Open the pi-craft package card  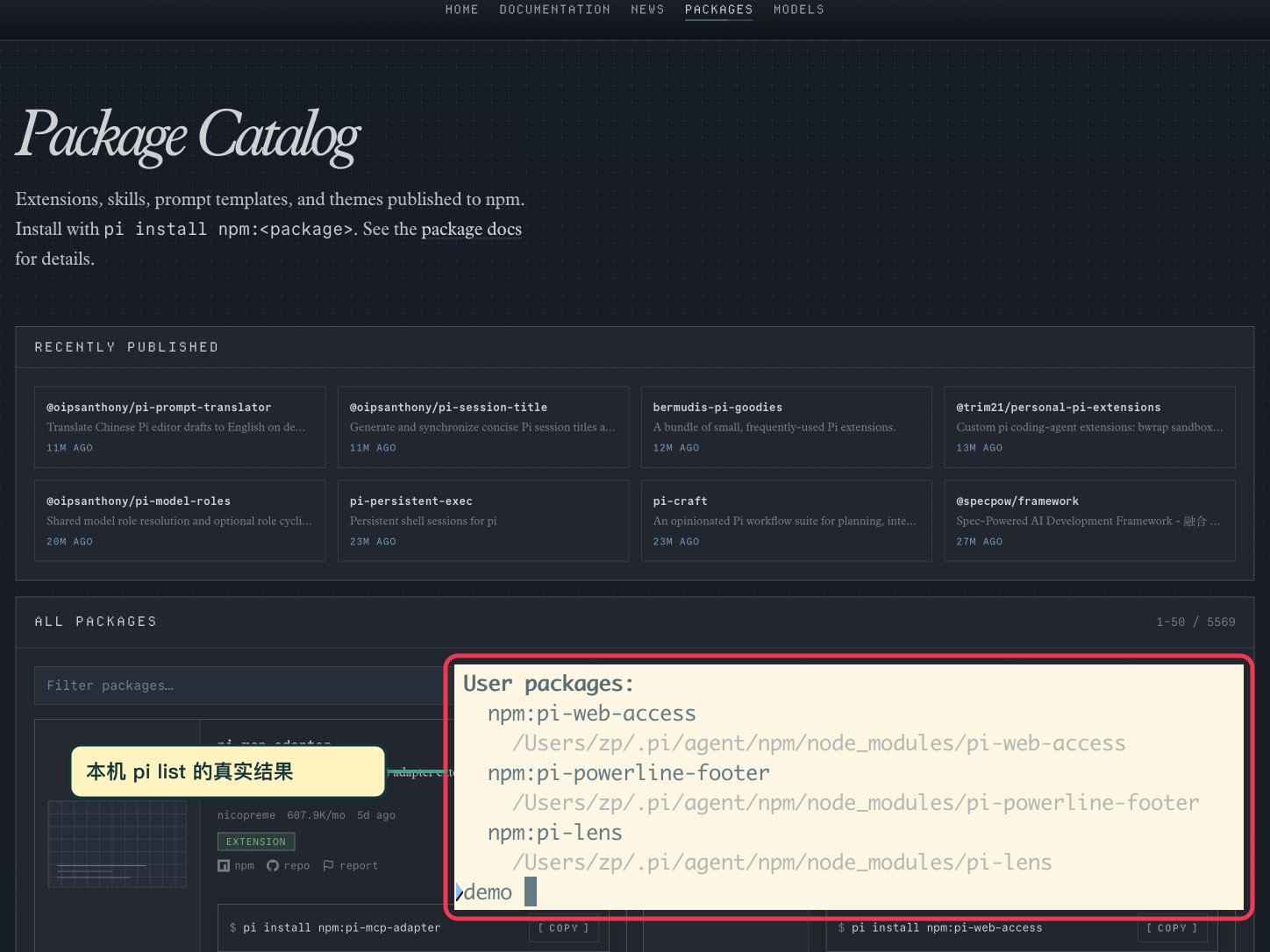pos(786,521)
